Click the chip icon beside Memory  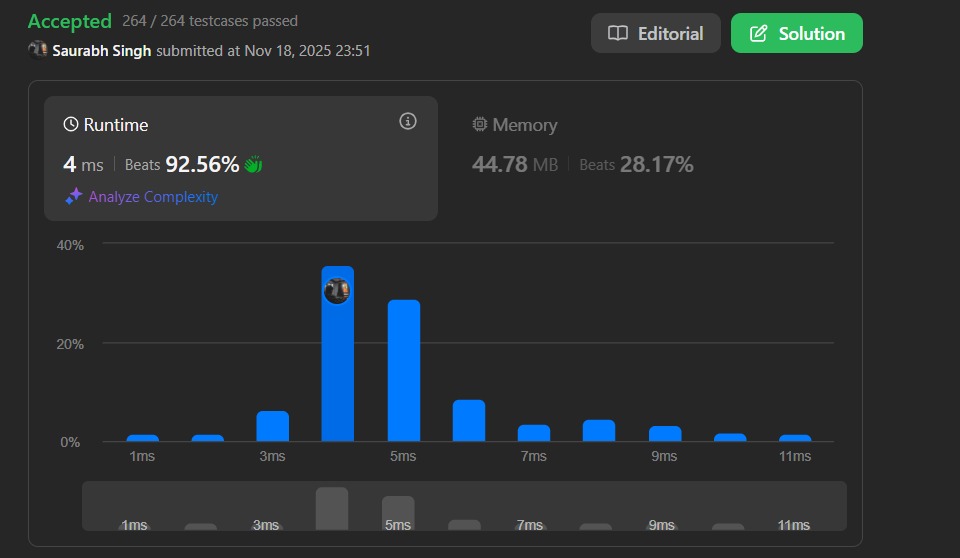tap(479, 124)
